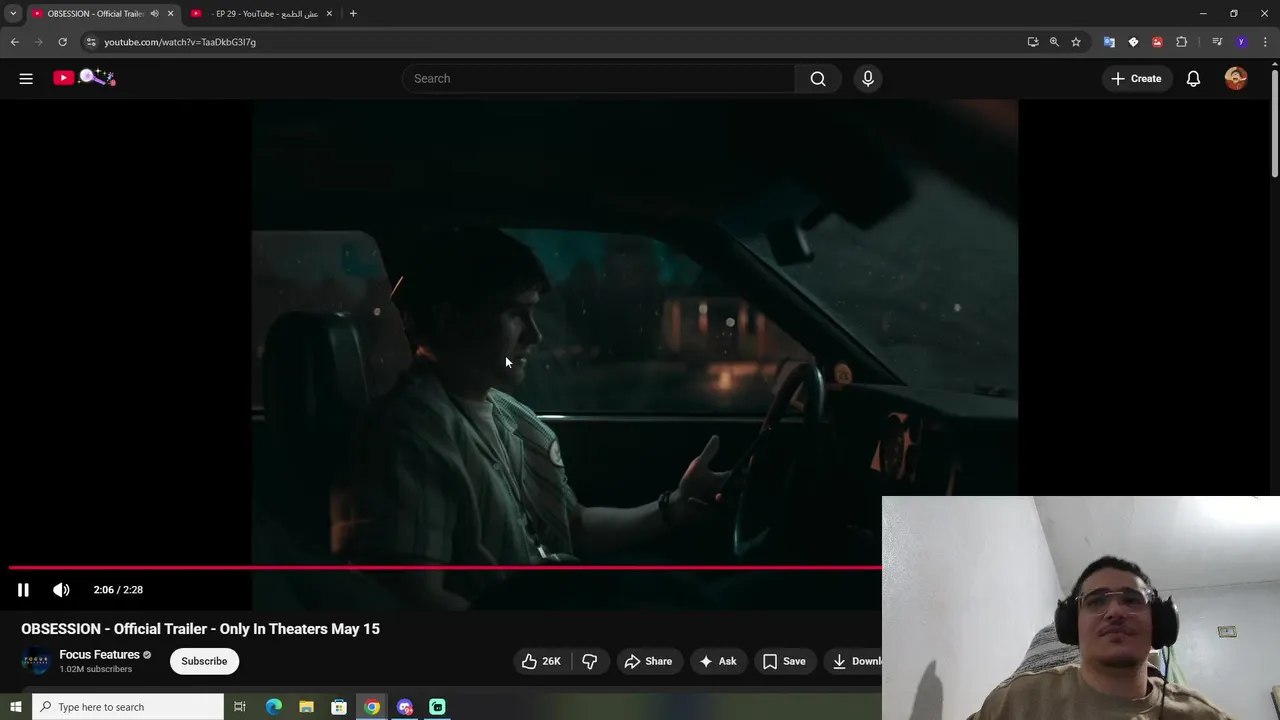Open the Google Translate extension
The height and width of the screenshot is (720, 1280).
point(1109,42)
